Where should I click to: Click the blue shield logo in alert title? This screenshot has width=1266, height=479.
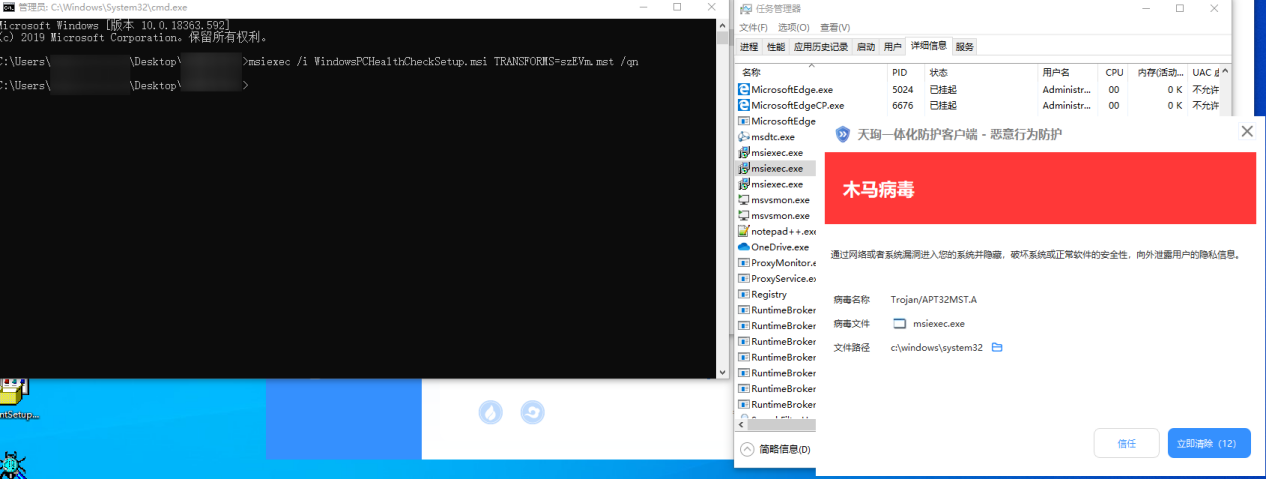click(x=843, y=134)
